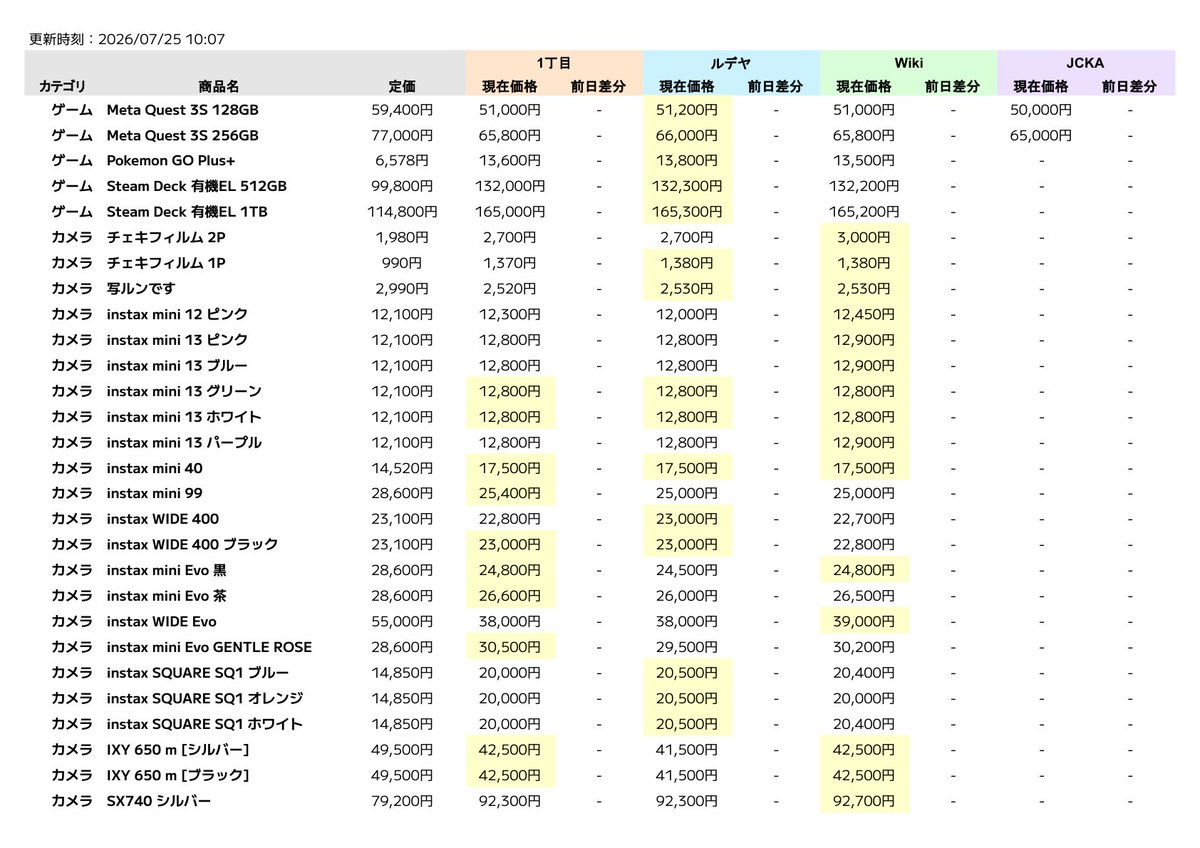Select product name Steam Deck 有機EL 1TB
Viewport: 1200px width, 848px height.
tap(187, 212)
